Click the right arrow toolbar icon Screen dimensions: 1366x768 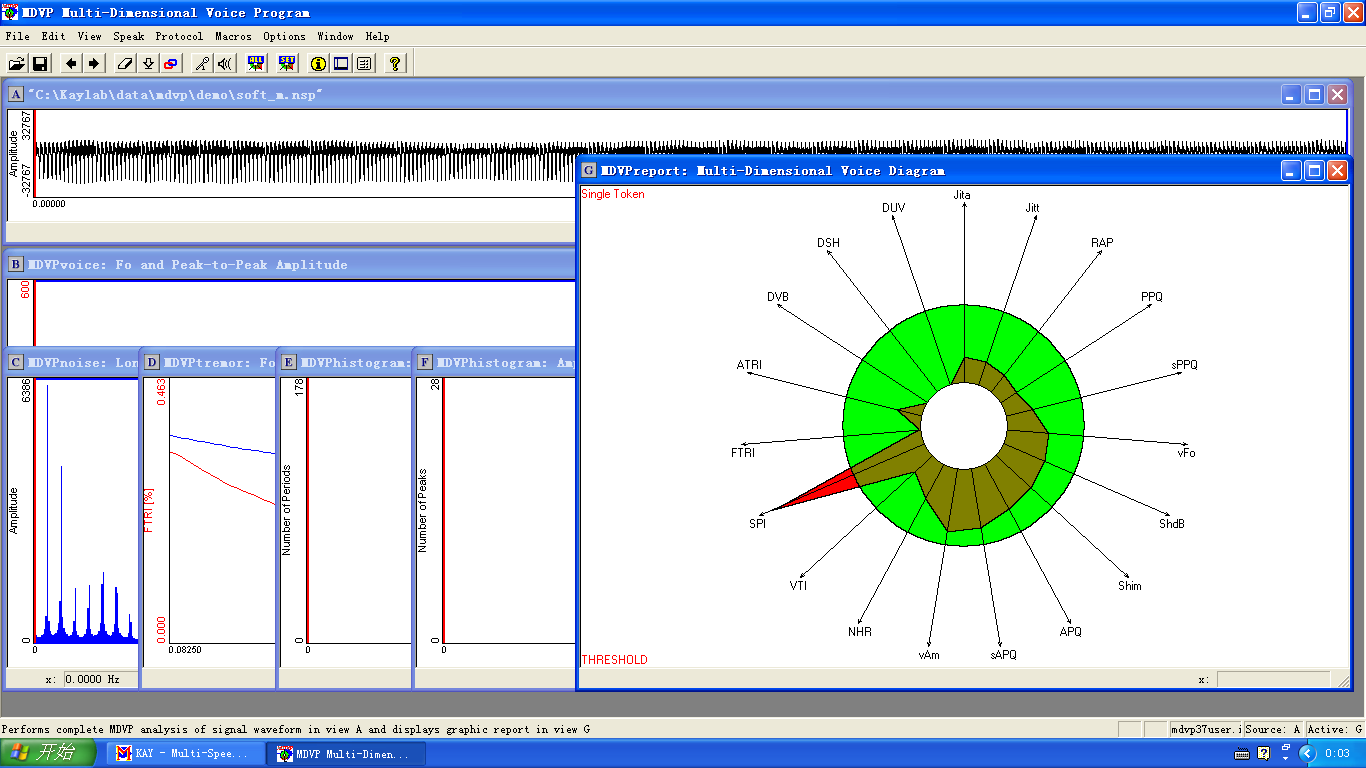[x=94, y=64]
